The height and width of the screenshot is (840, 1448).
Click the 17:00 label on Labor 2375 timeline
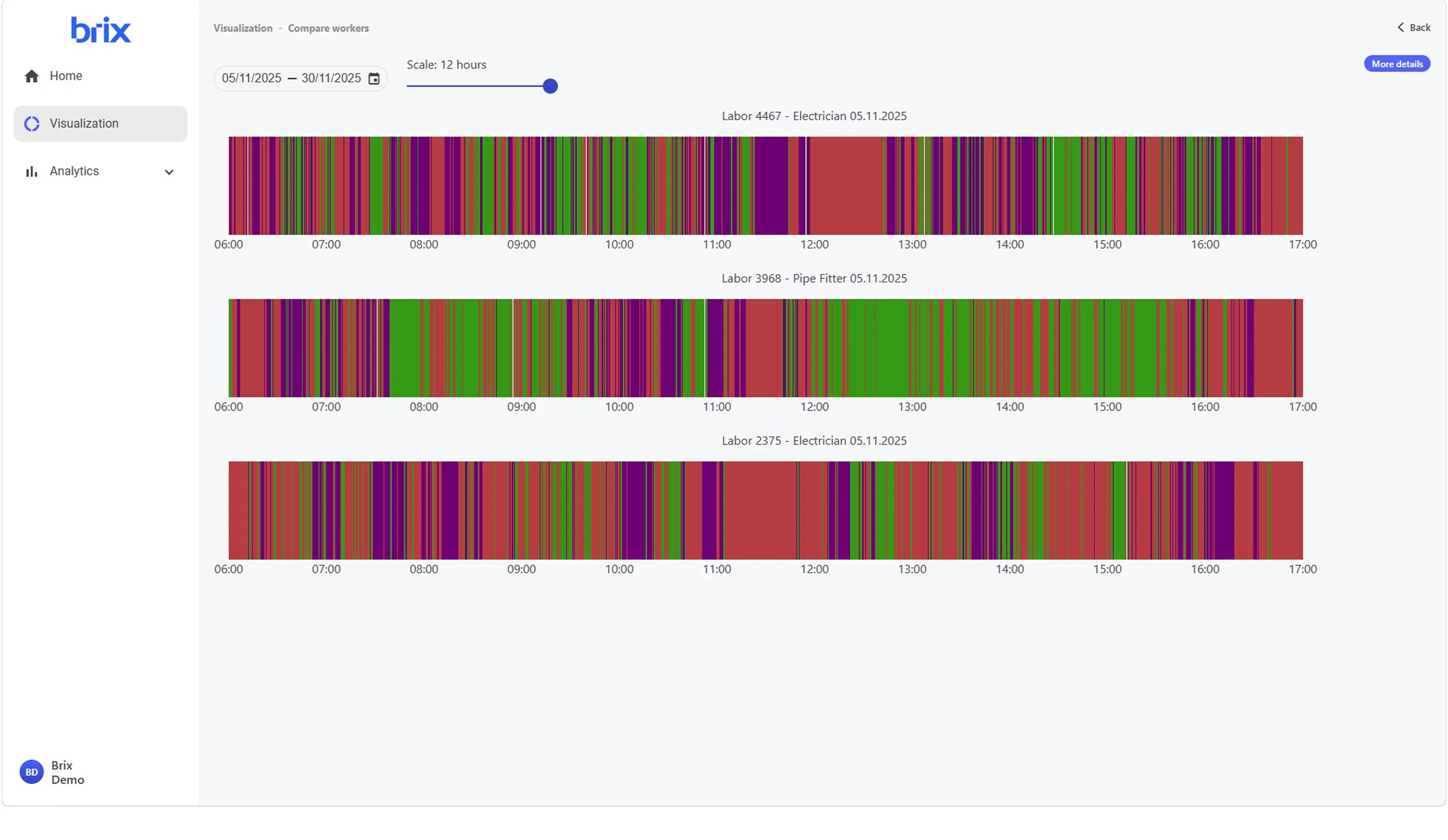pyautogui.click(x=1302, y=570)
